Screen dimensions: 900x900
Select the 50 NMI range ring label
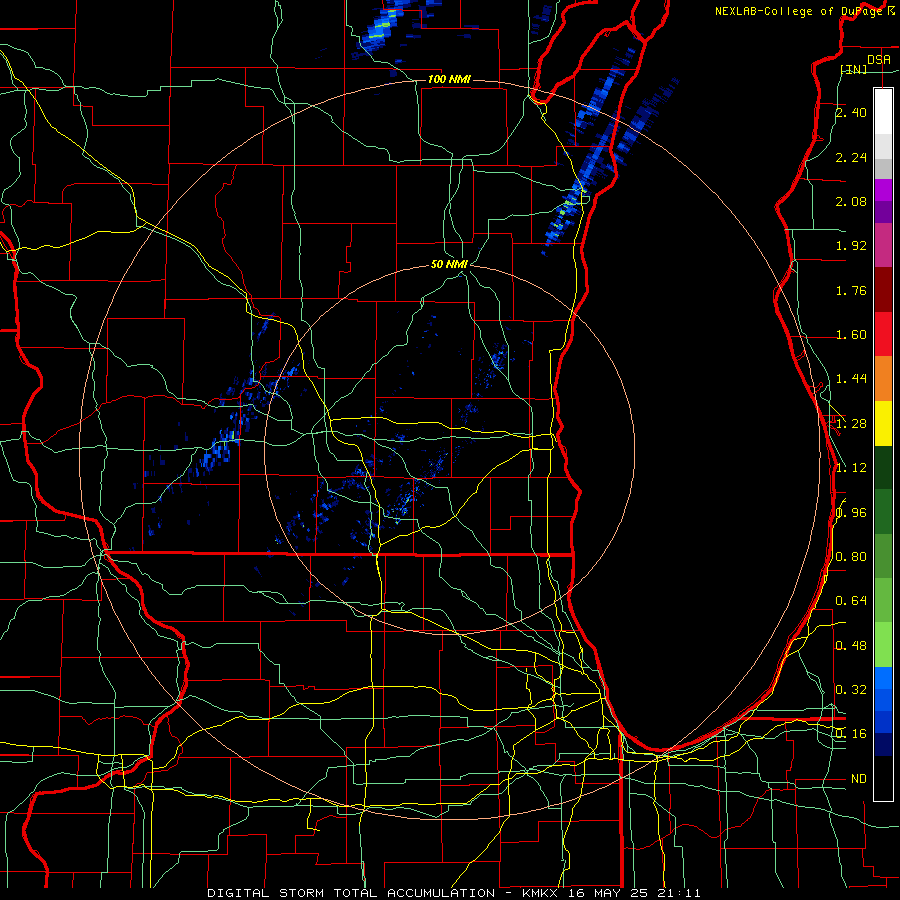click(449, 264)
